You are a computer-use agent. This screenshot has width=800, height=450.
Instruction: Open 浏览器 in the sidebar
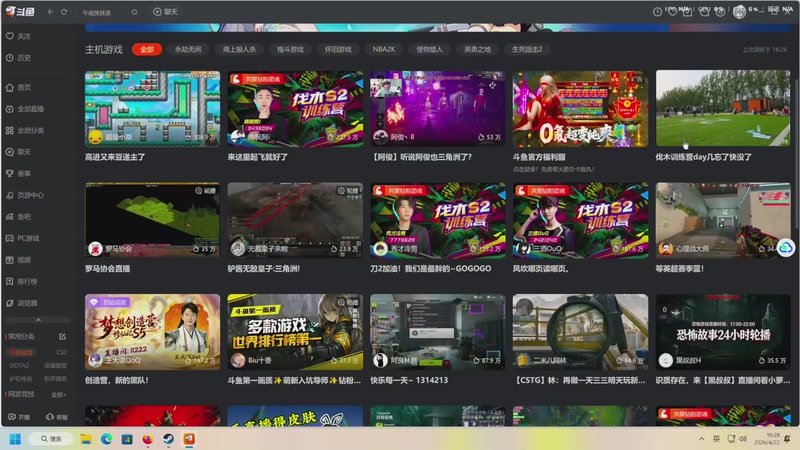click(21, 303)
